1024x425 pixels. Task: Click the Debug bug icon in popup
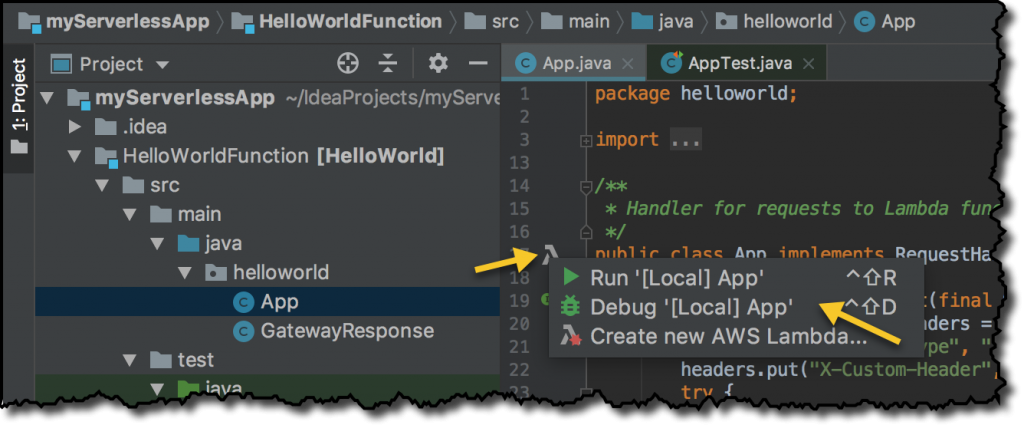pos(570,306)
